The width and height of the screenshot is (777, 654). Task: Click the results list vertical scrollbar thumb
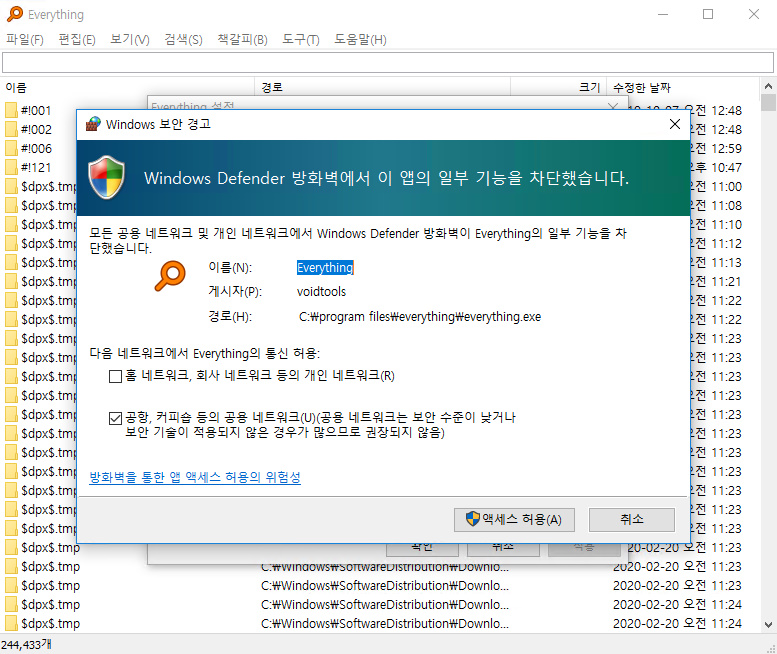click(768, 103)
